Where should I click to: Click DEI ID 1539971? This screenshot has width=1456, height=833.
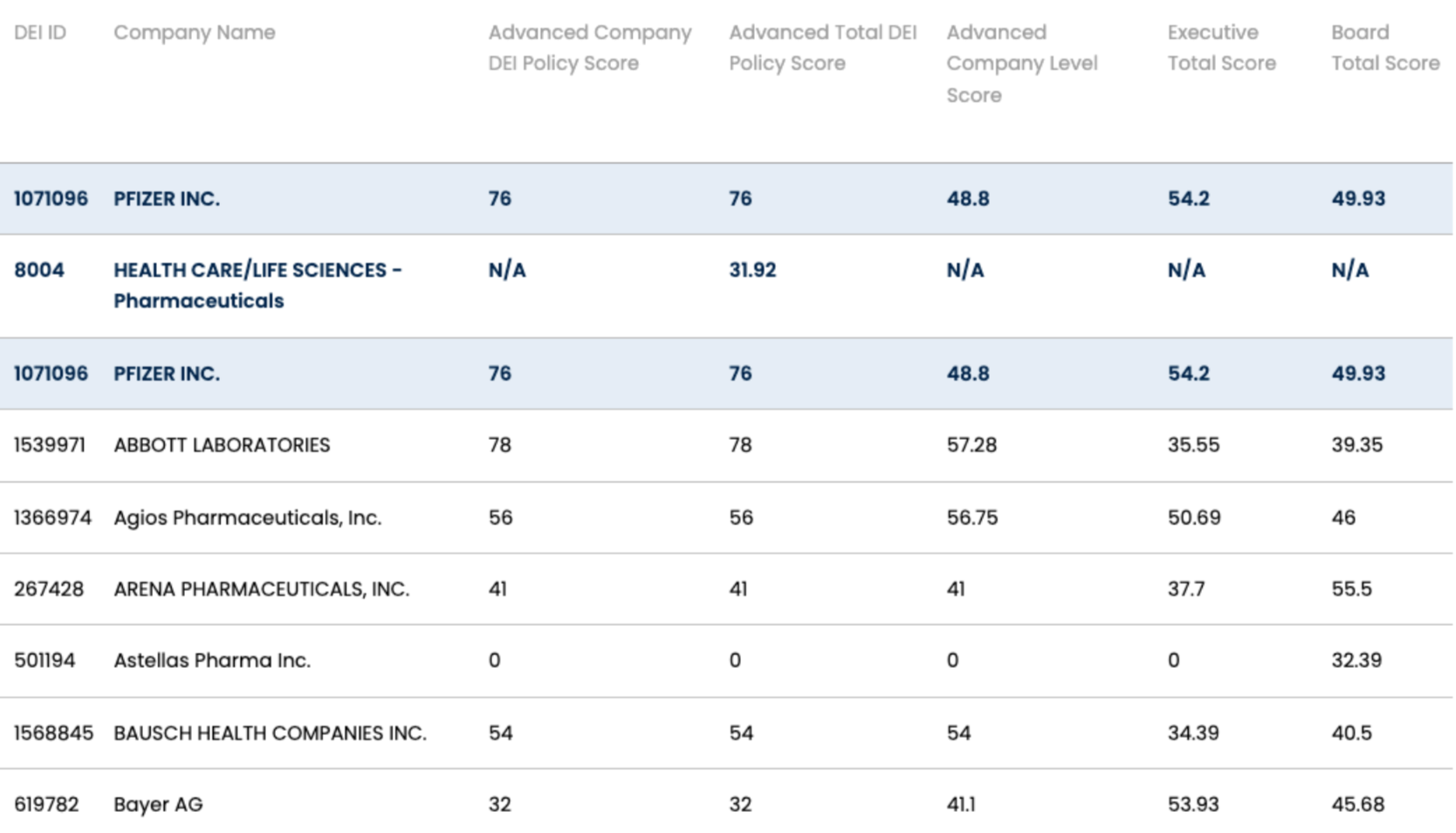tap(50, 445)
